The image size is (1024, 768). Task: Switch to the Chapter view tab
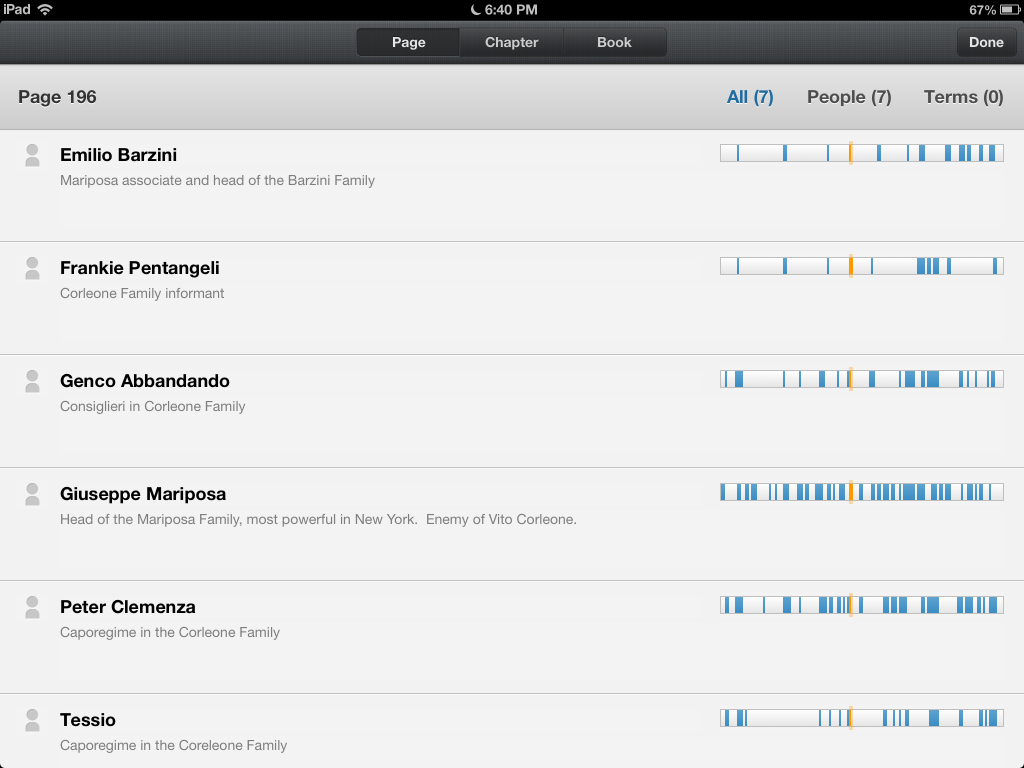pos(511,42)
